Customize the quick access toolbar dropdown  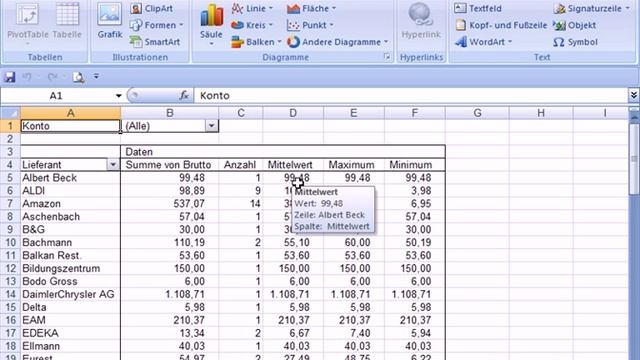pos(96,76)
